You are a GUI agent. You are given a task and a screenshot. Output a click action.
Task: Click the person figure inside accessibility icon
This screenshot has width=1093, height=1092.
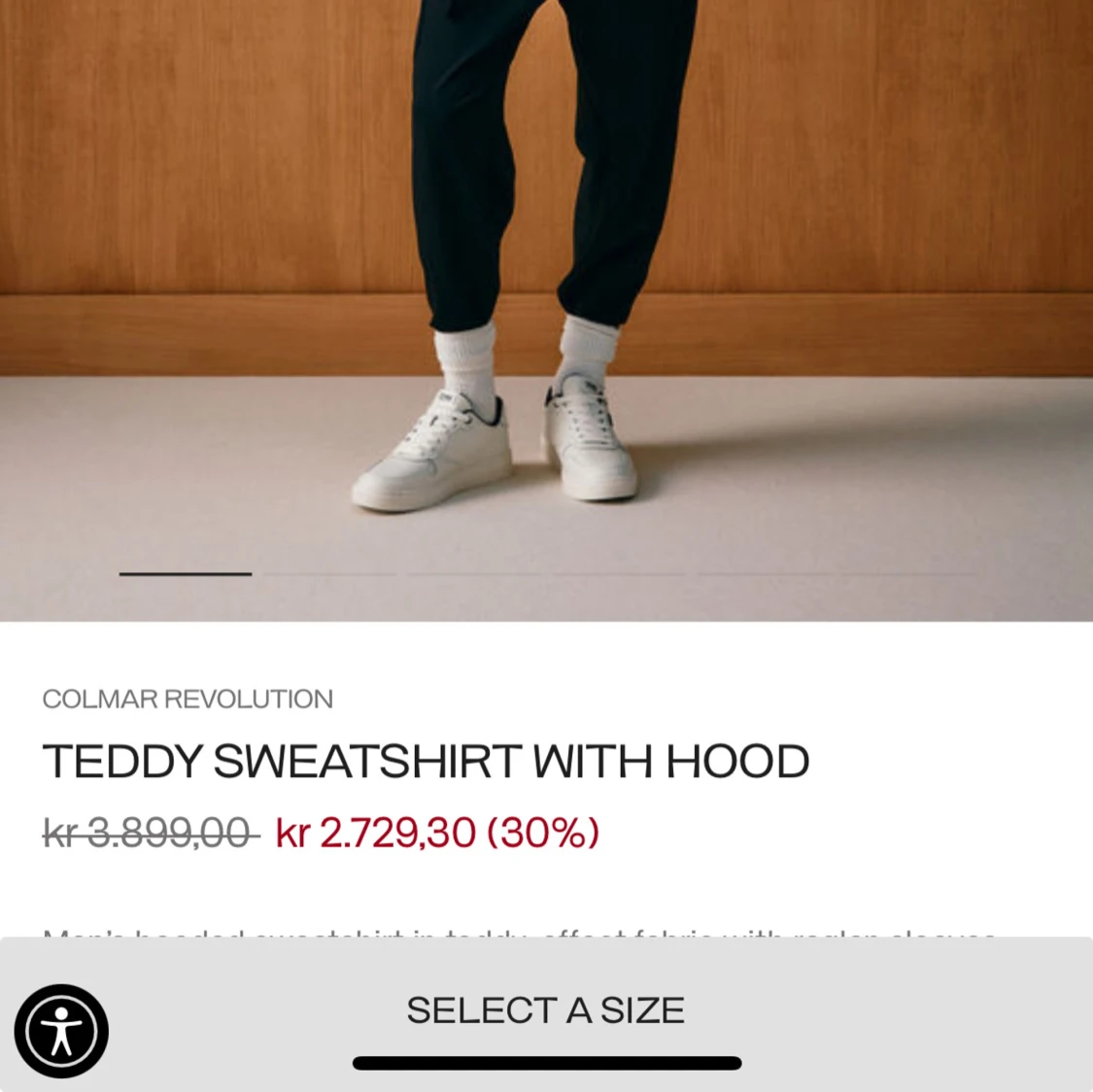[x=61, y=1031]
